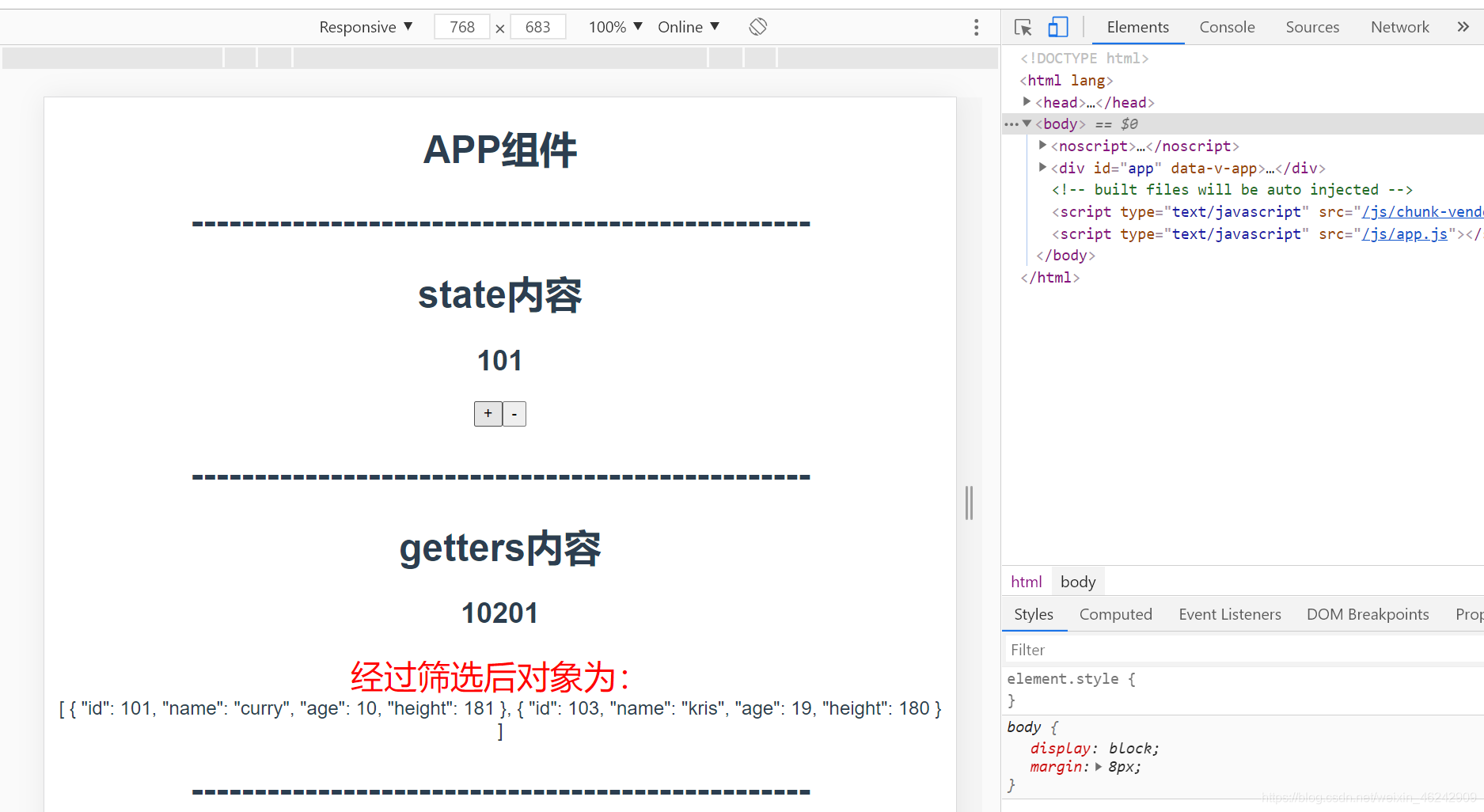Click the viewport resize handle

(x=969, y=503)
